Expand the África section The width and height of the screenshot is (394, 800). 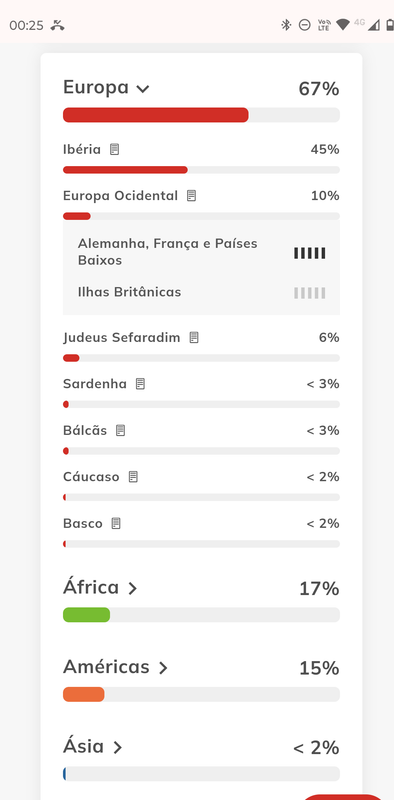coord(133,588)
